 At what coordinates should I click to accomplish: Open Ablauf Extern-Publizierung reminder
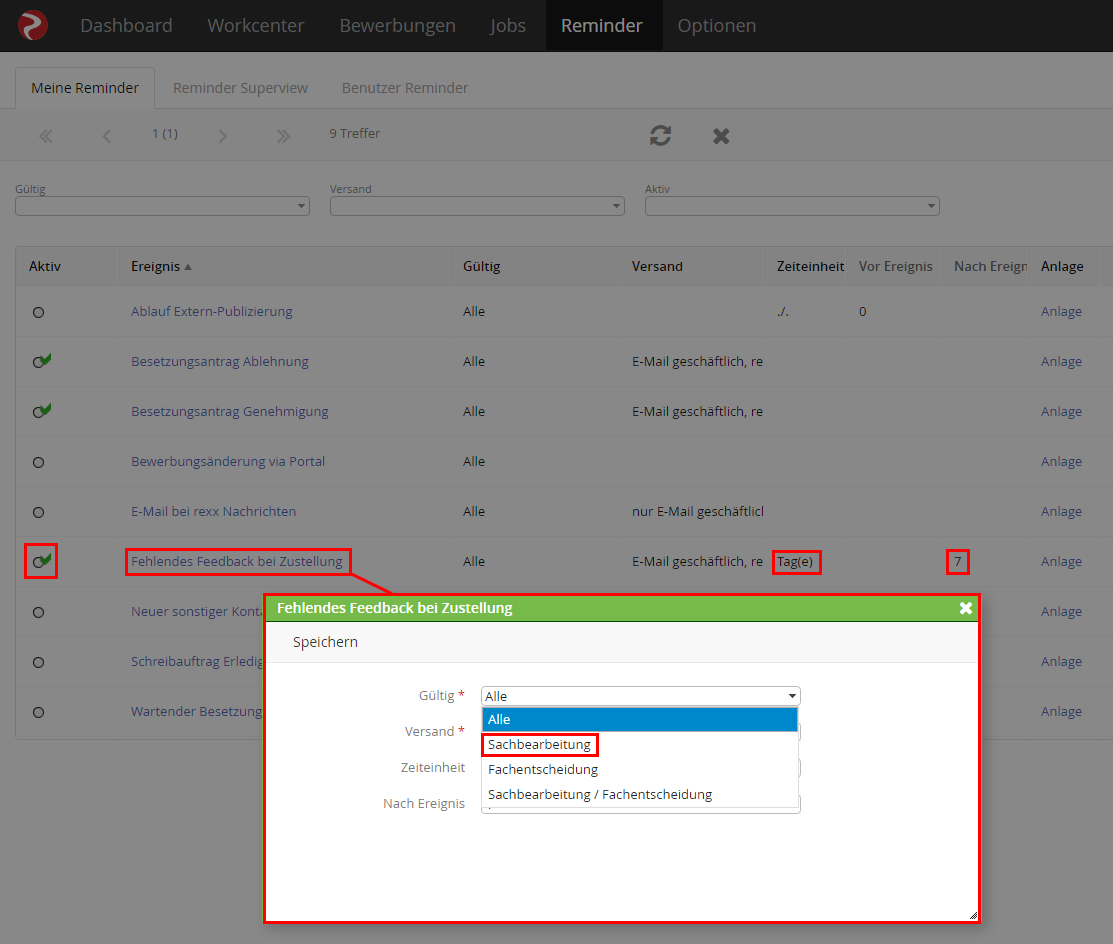[x=212, y=312]
